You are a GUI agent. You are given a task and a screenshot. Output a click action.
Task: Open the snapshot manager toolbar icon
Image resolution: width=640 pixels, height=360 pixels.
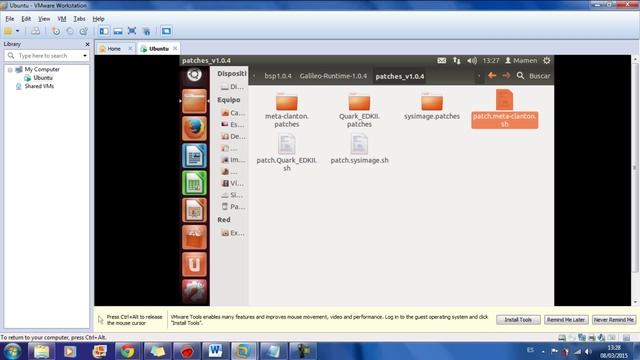84,31
